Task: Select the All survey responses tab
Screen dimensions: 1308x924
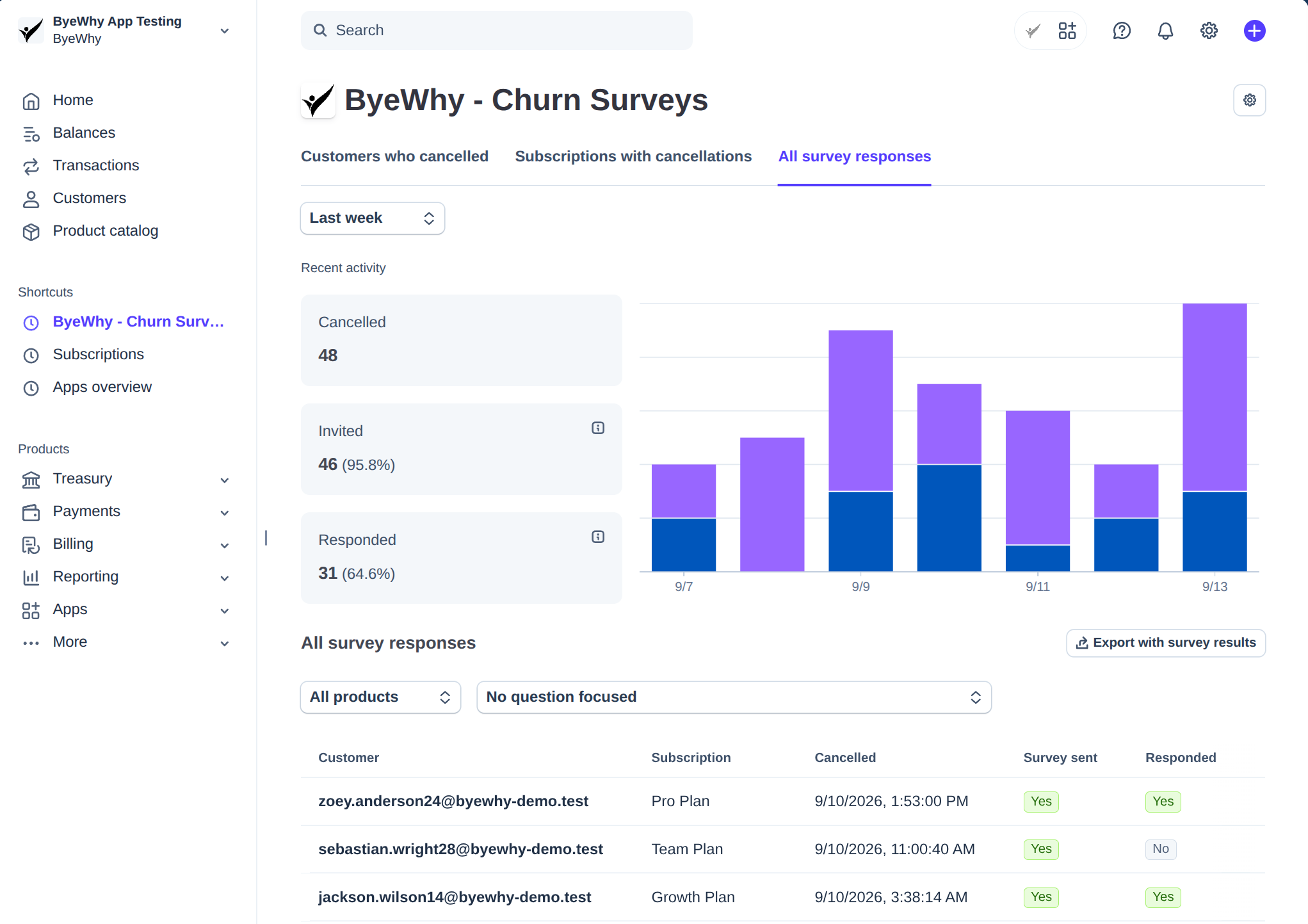Action: pyautogui.click(x=854, y=157)
